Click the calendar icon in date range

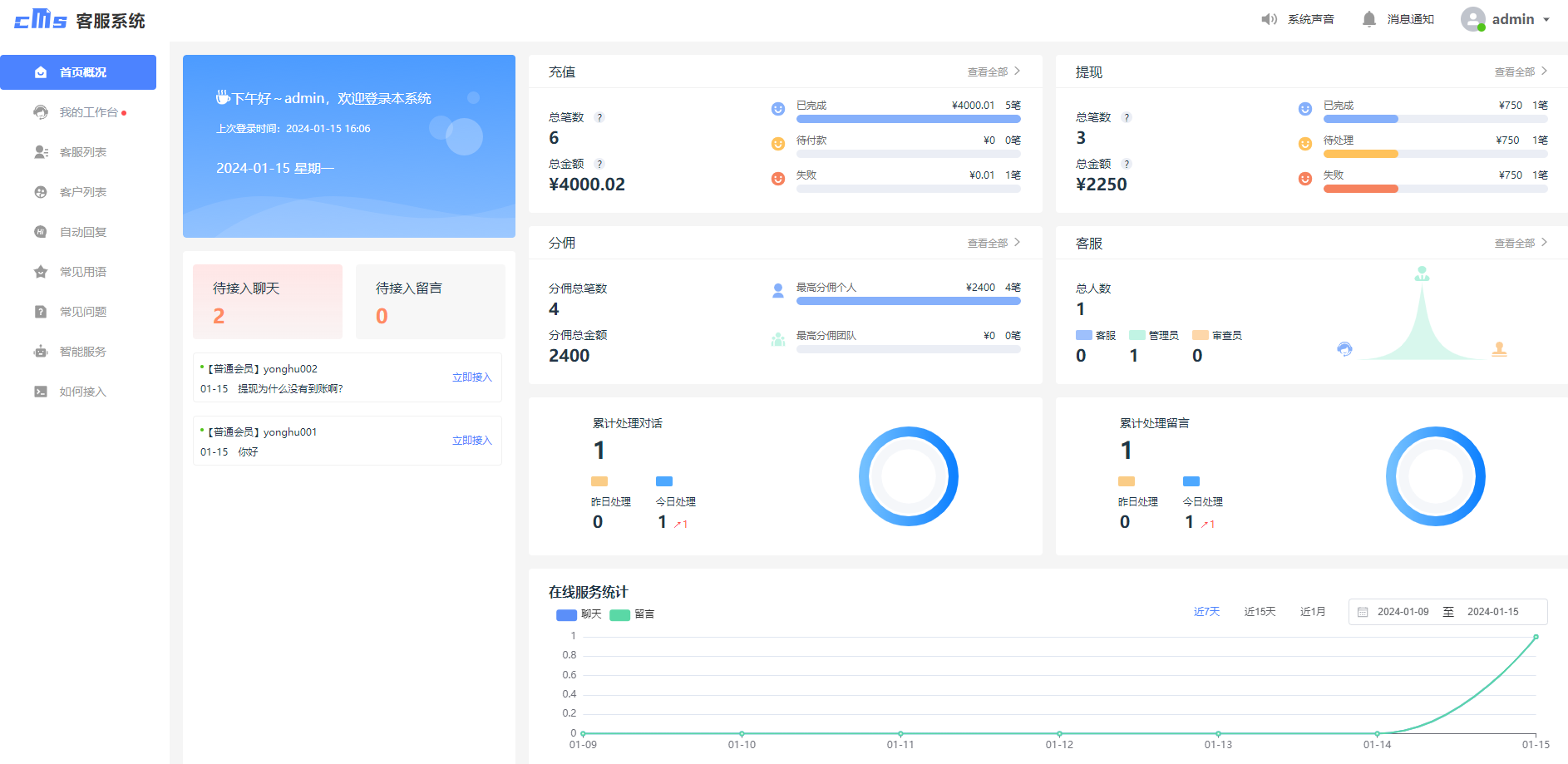click(x=1363, y=612)
